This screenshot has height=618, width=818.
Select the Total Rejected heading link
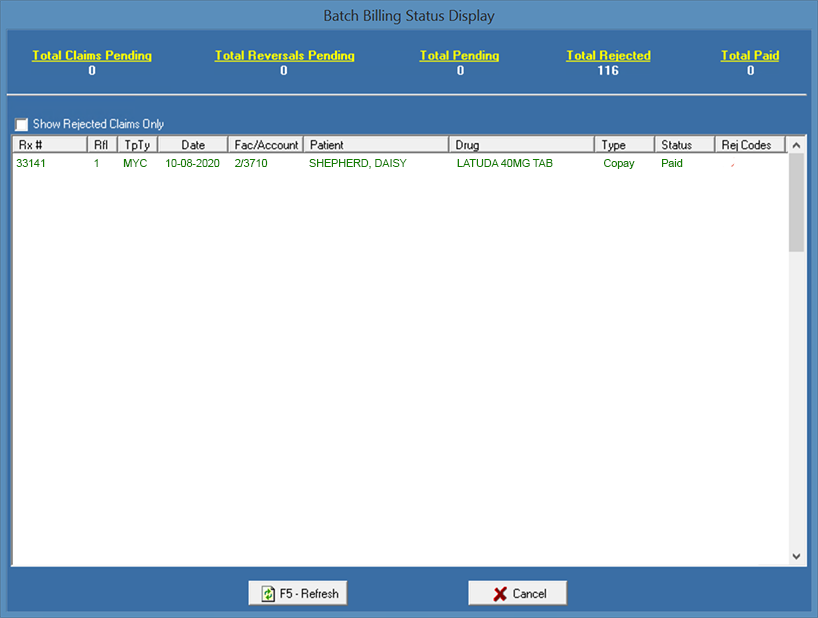point(608,56)
